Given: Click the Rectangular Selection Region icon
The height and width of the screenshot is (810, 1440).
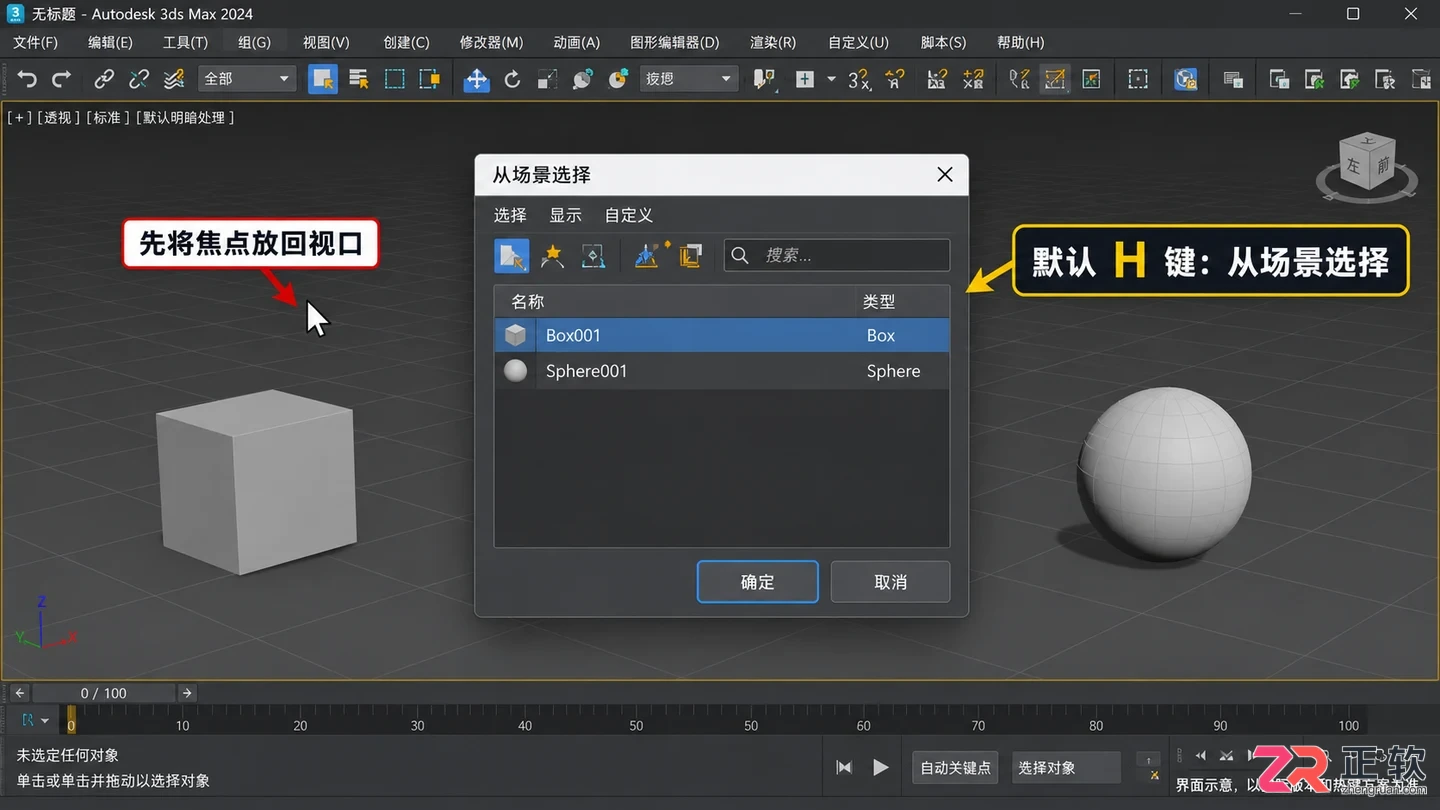Looking at the screenshot, I should (x=395, y=79).
